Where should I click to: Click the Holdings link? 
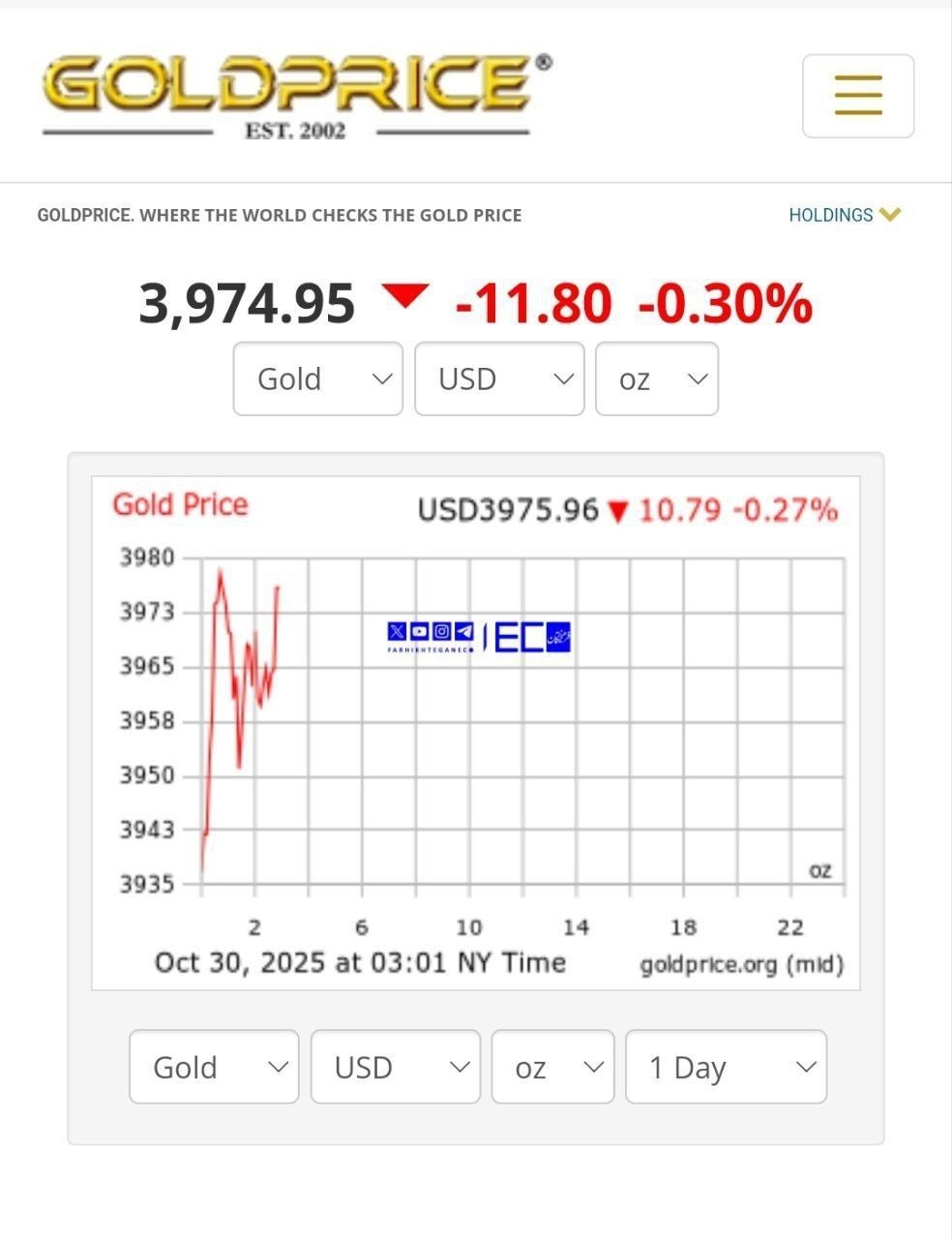click(x=830, y=215)
